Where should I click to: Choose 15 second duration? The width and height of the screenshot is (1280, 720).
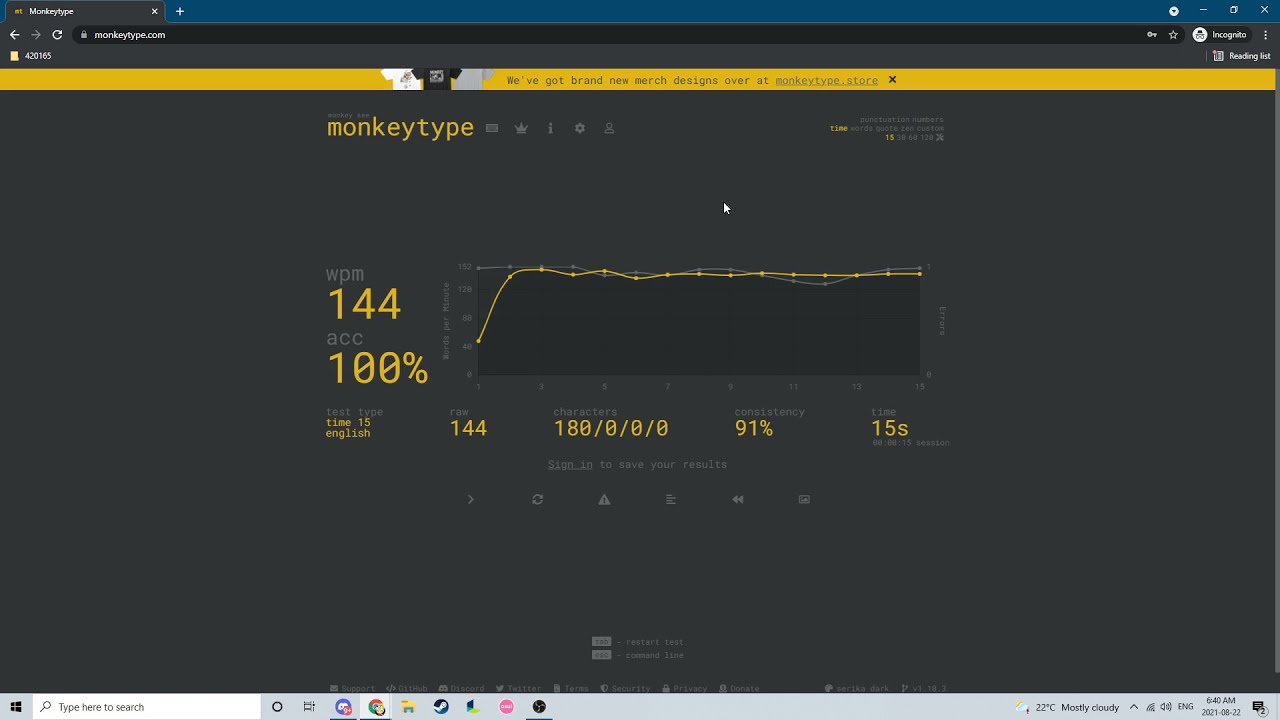[x=890, y=137]
